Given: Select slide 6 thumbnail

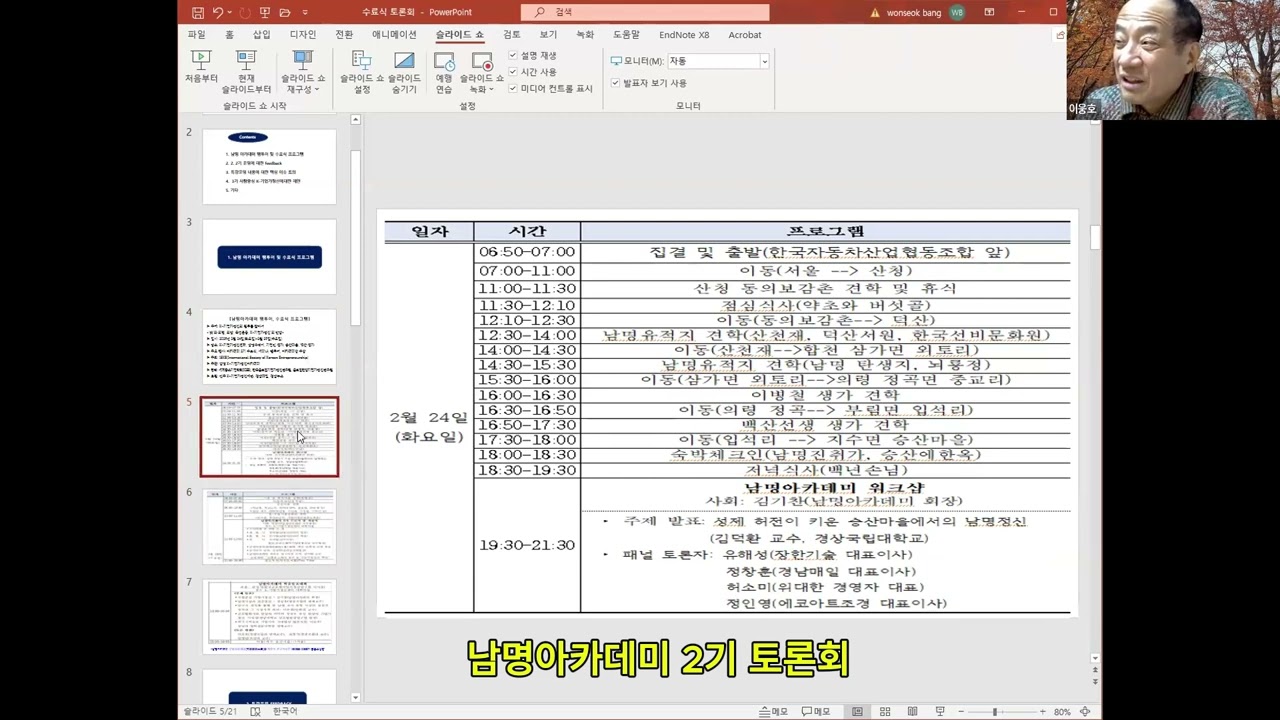Looking at the screenshot, I should pos(269,526).
